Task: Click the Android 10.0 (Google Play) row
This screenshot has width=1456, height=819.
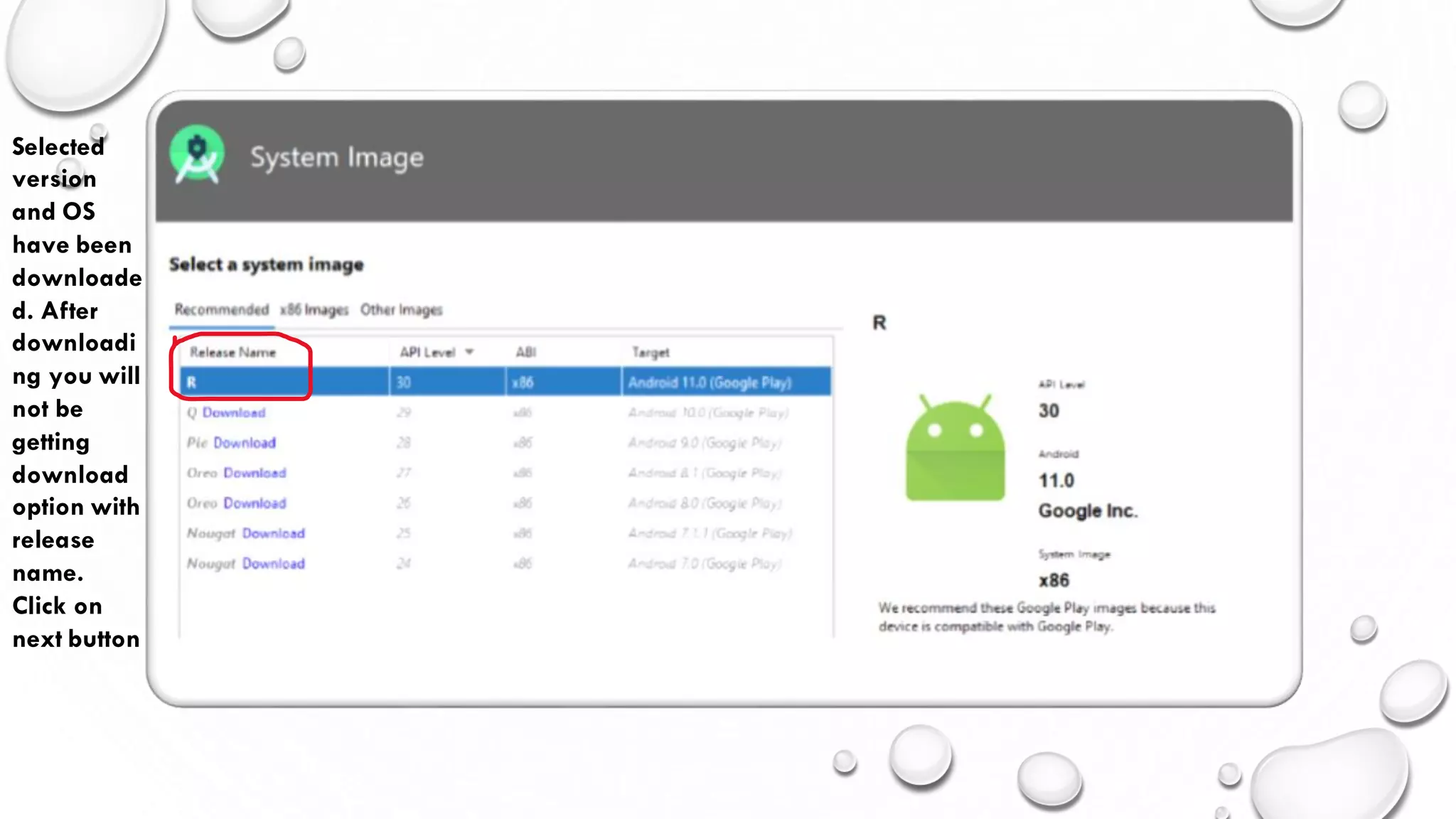Action: (x=708, y=412)
